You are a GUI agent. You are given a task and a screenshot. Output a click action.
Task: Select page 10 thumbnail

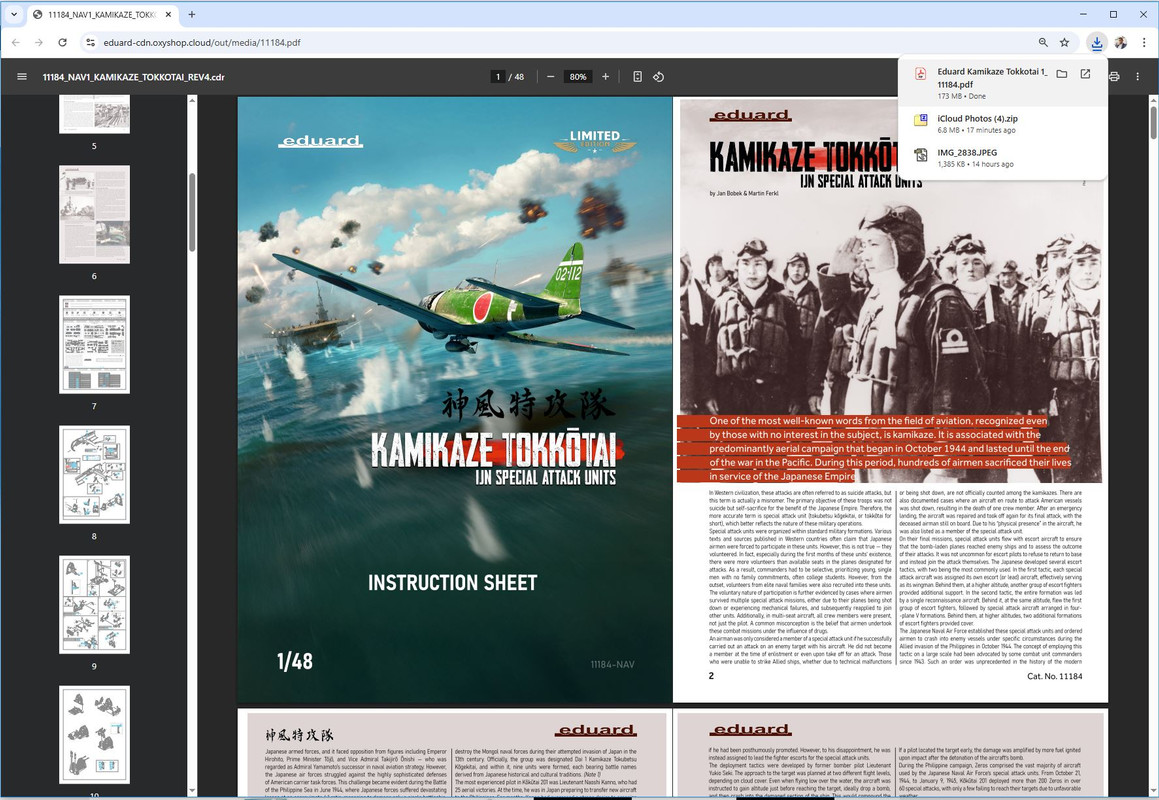point(95,735)
